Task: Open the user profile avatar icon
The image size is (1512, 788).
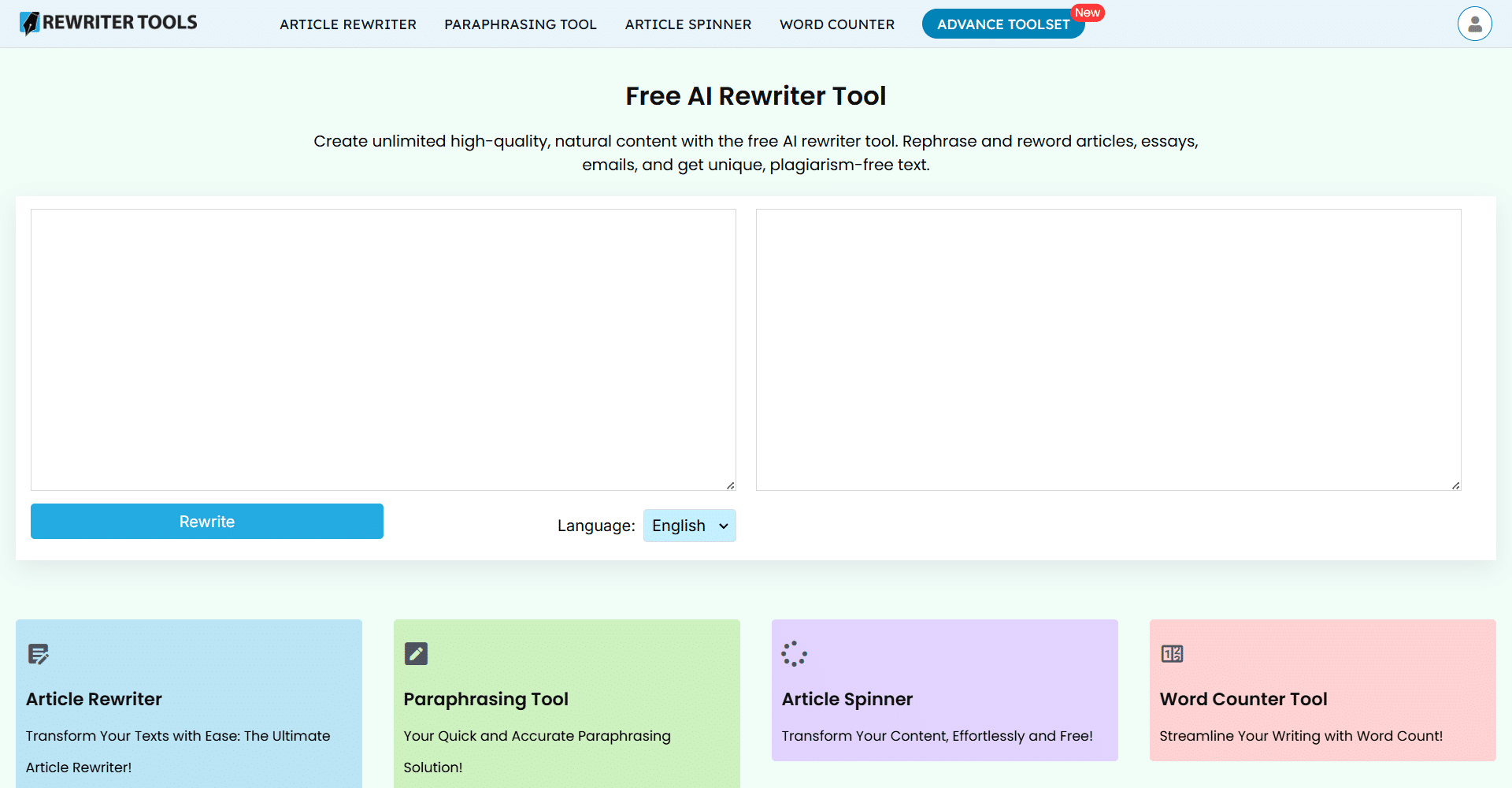Action: click(x=1474, y=24)
